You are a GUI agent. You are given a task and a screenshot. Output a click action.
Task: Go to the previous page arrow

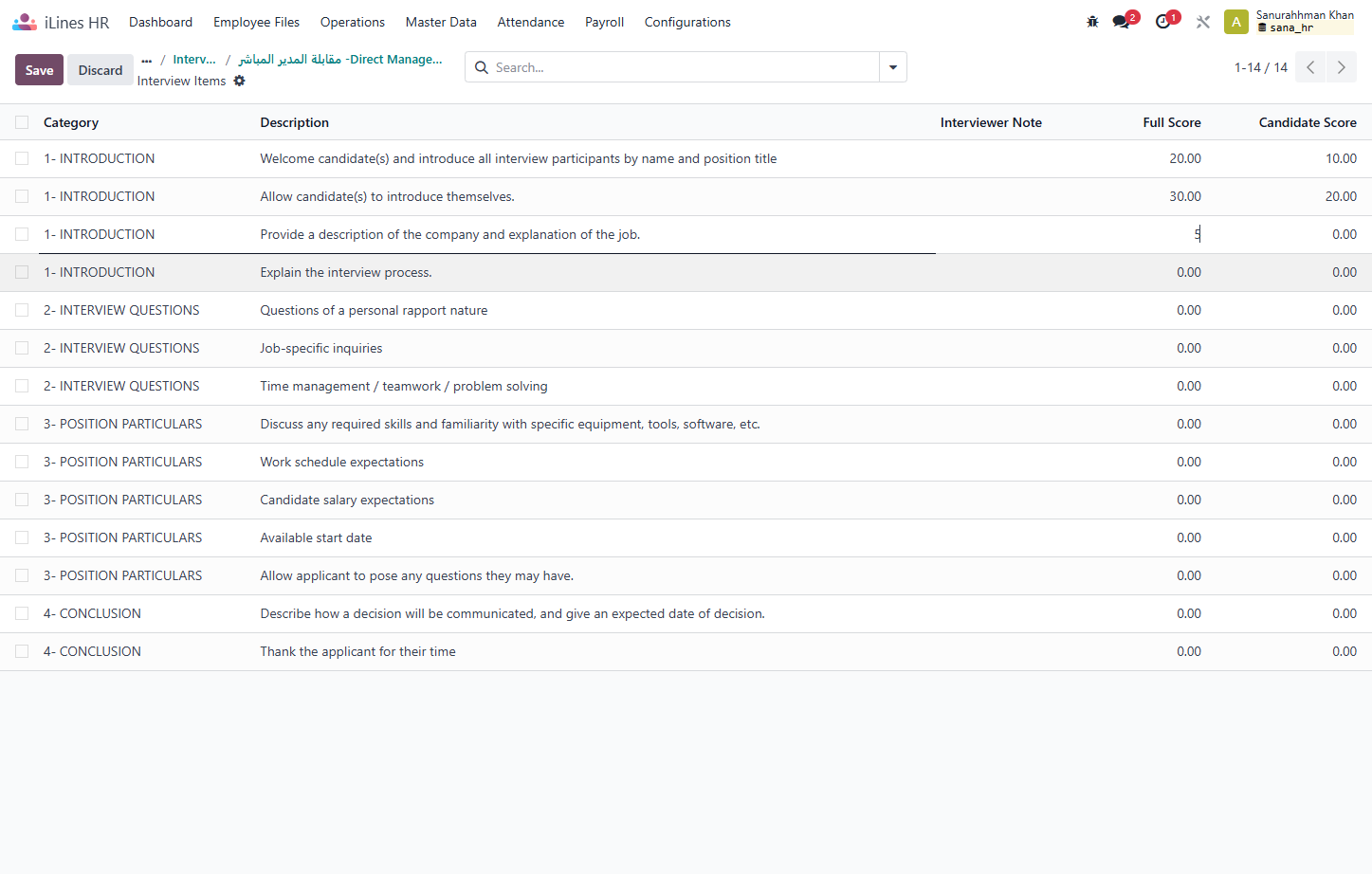tap(1310, 67)
